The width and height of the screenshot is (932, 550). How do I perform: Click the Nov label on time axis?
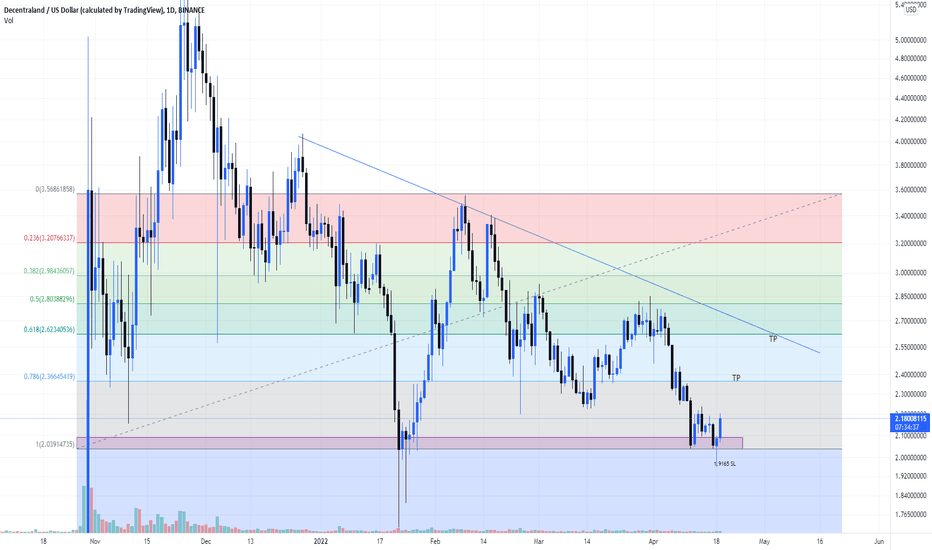95,542
